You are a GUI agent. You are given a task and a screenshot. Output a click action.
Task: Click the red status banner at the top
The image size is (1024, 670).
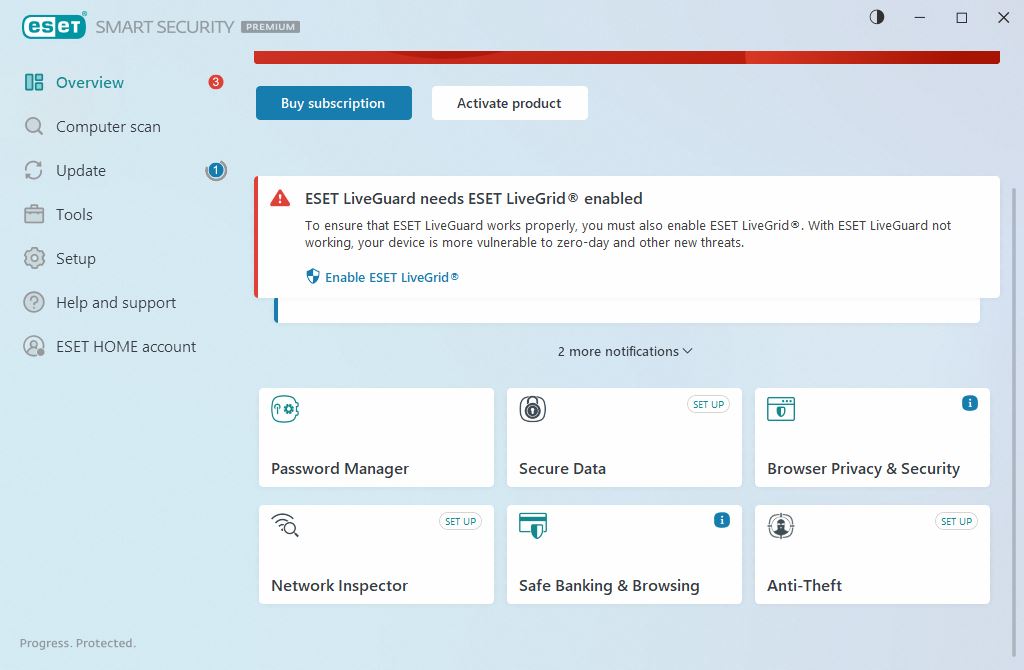point(627,57)
